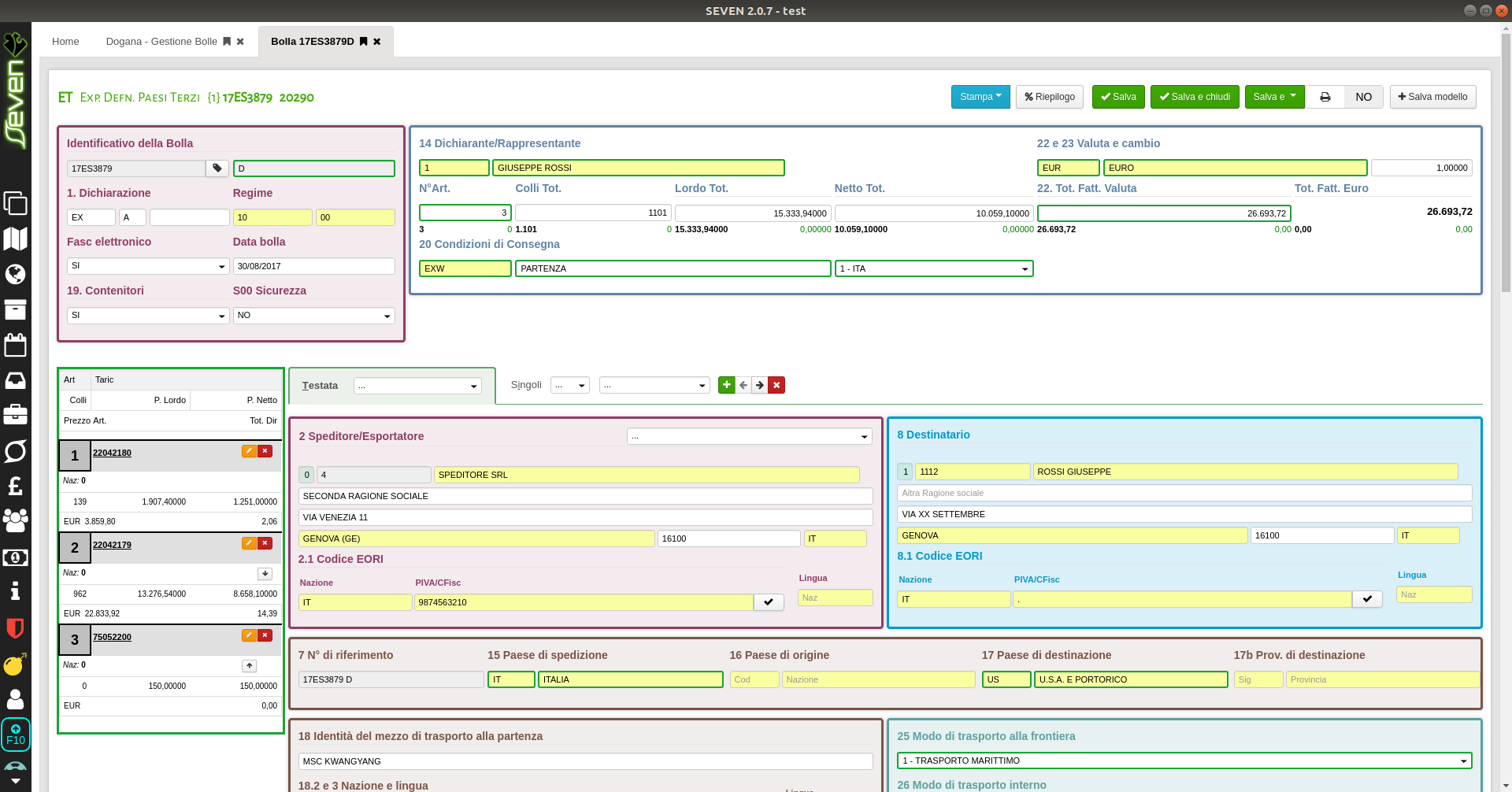Click the printer icon button
Screen dimensions: 1512x792
[1325, 97]
